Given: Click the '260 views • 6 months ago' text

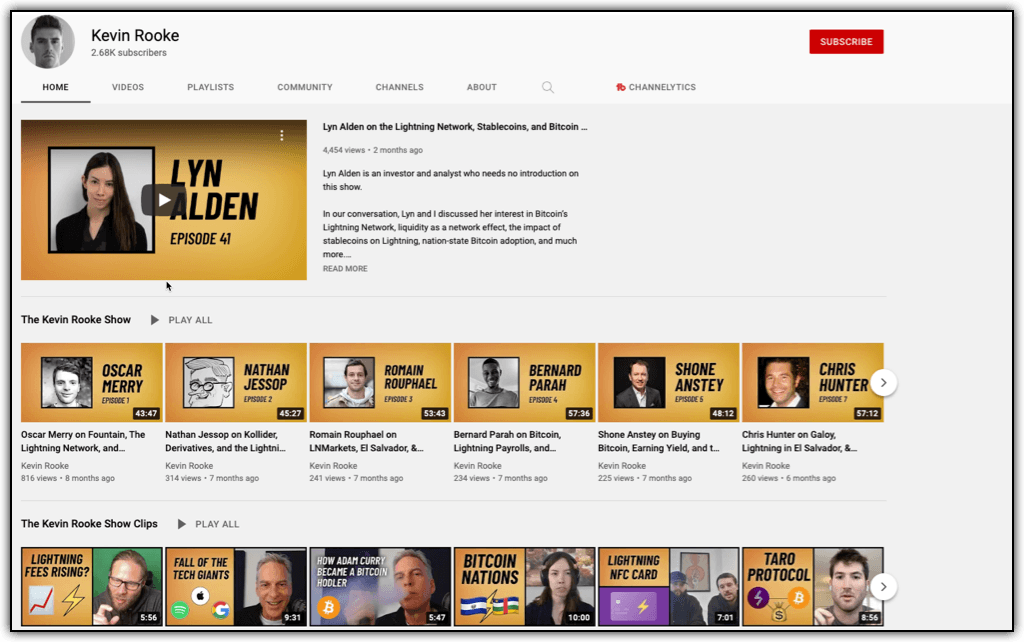Looking at the screenshot, I should click(789, 478).
